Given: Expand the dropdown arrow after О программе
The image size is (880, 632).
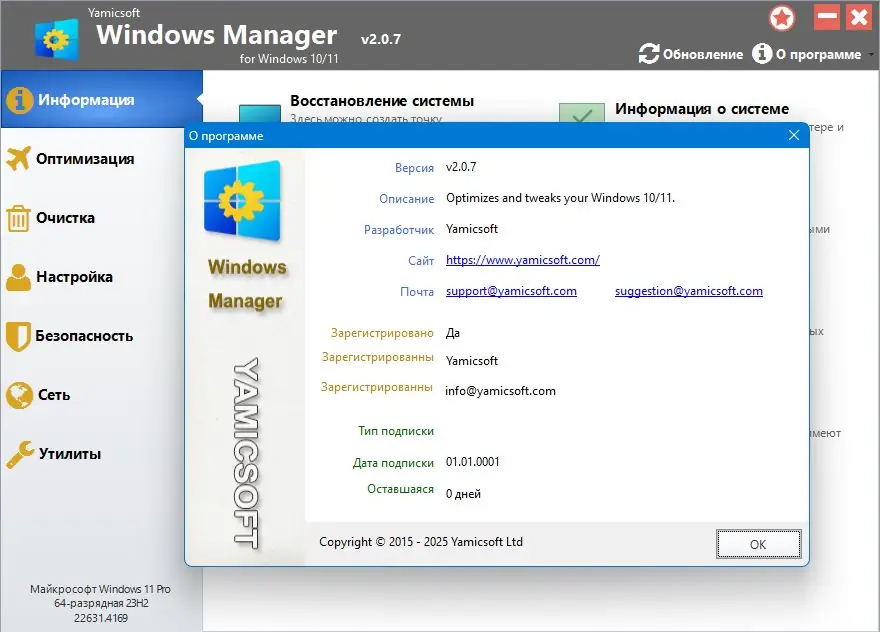Looking at the screenshot, I should (x=871, y=54).
